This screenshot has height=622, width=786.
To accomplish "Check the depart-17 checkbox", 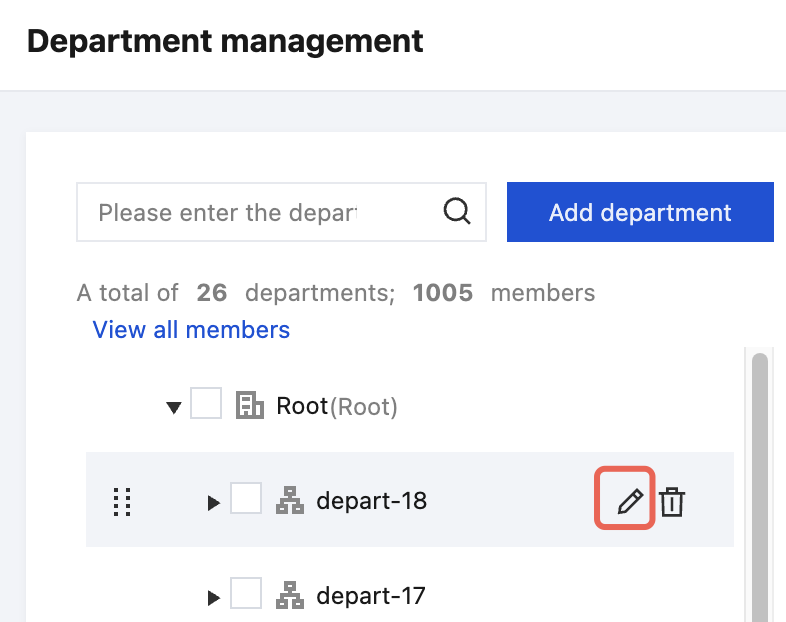I will tap(246, 592).
